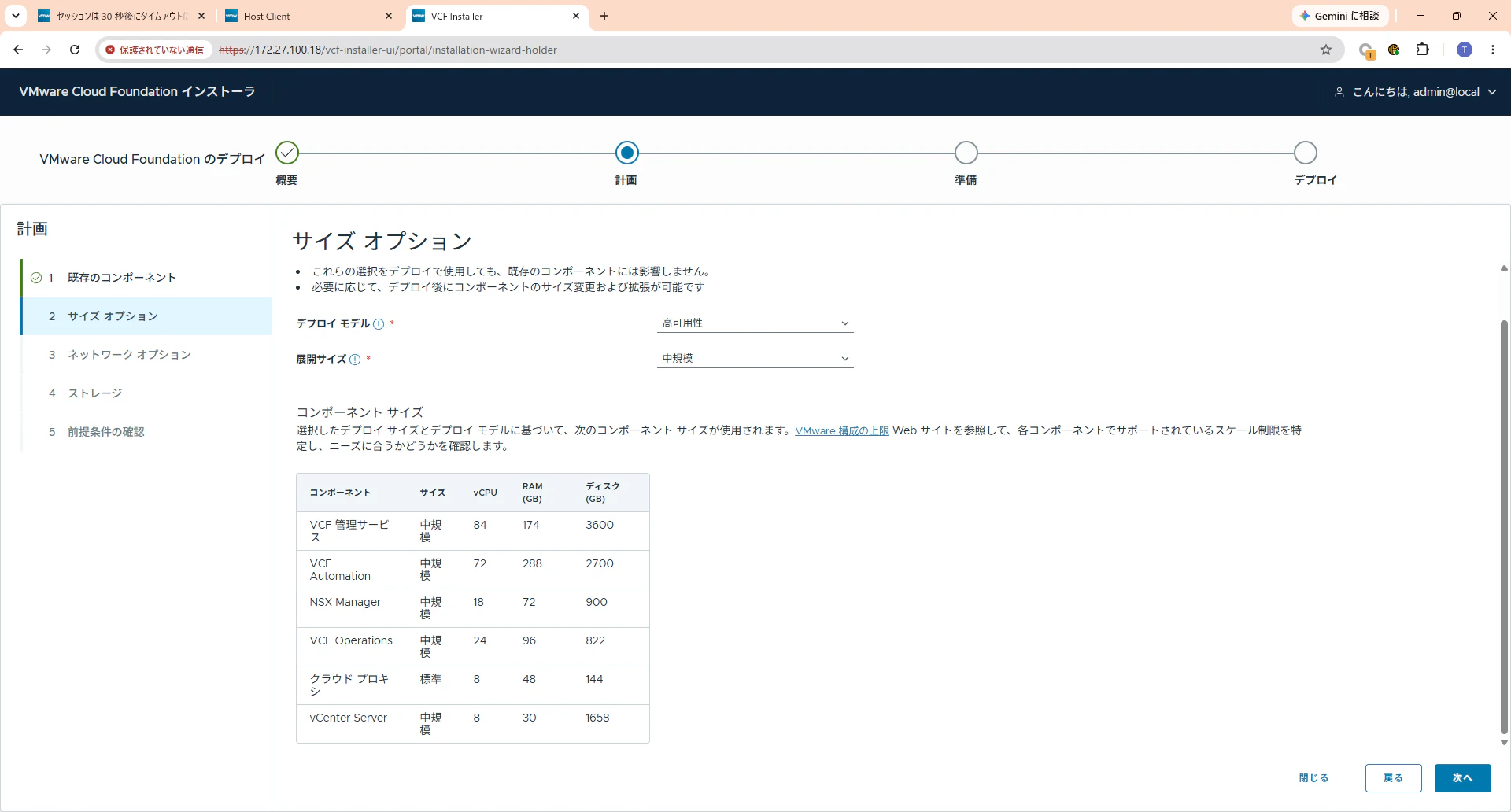The image size is (1511, 812).
Task: Bookmark this page with the star icon
Action: (x=1326, y=50)
